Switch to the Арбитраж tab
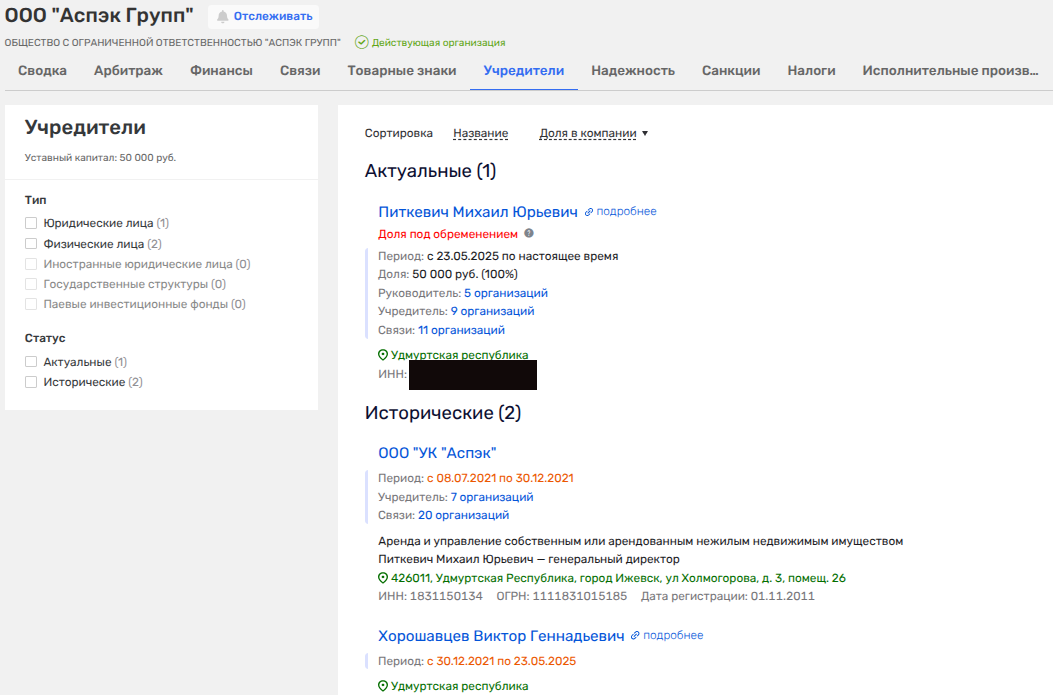This screenshot has height=695, width=1053. 128,71
